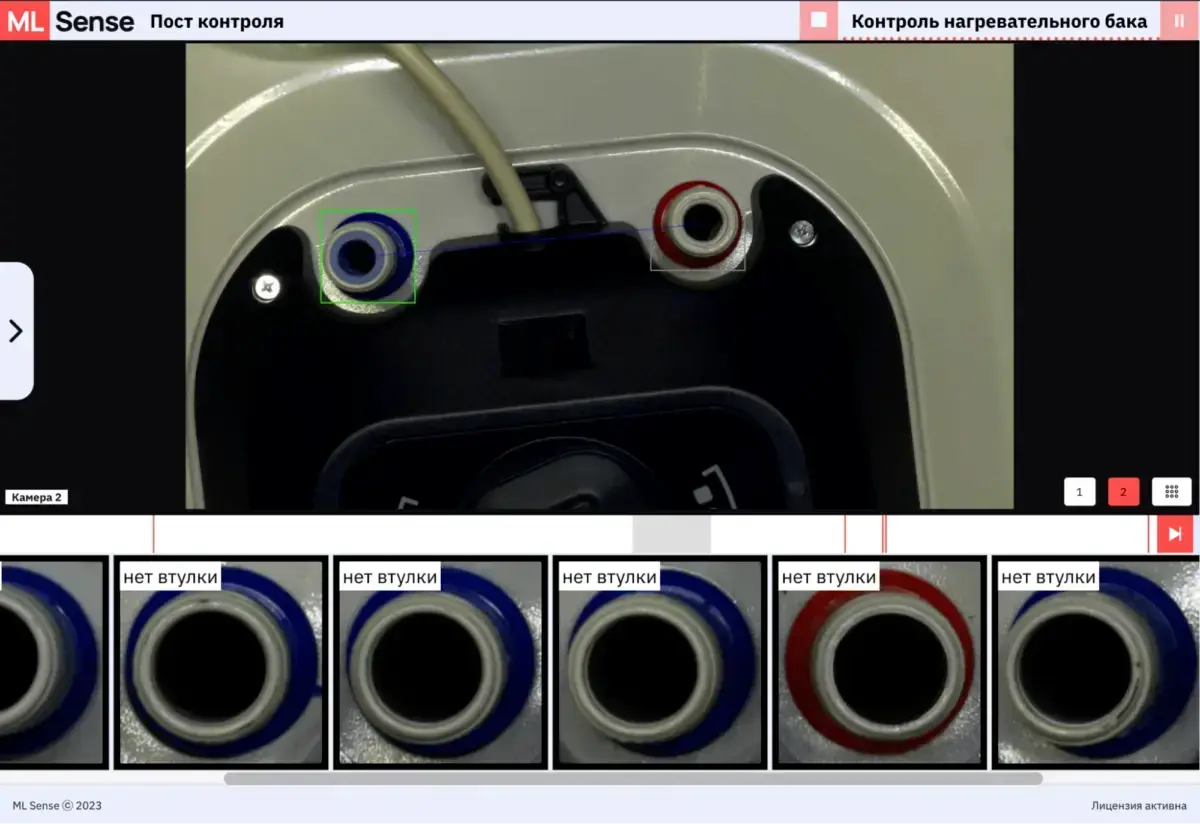The width and height of the screenshot is (1200, 824).
Task: Jump to latest frame with skip-end icon
Action: tap(1175, 534)
